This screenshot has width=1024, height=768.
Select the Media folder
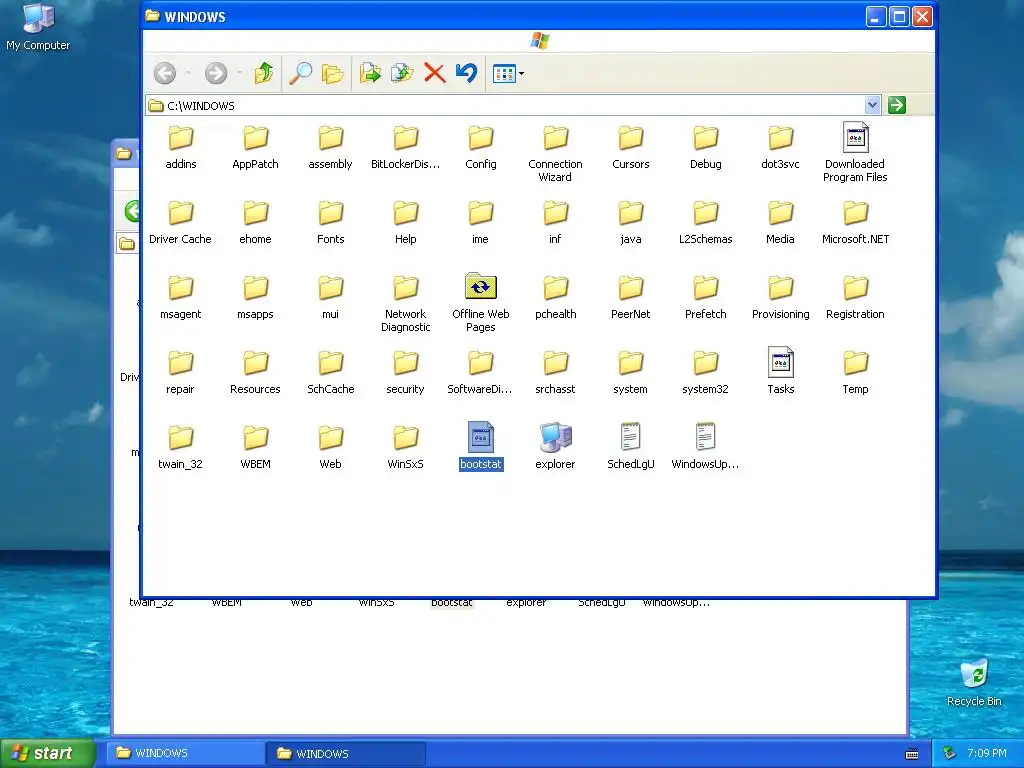[x=780, y=222]
